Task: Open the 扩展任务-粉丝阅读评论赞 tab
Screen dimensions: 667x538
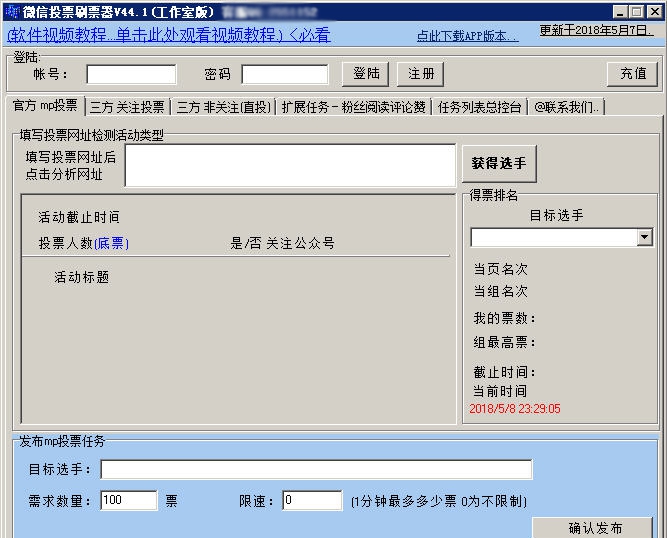Action: tap(353, 107)
